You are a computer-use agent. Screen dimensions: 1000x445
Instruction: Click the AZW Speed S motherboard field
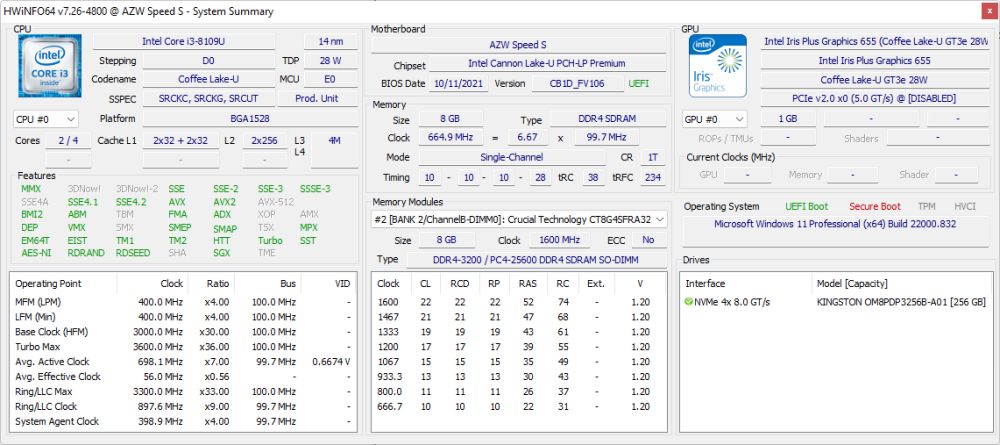coord(518,45)
